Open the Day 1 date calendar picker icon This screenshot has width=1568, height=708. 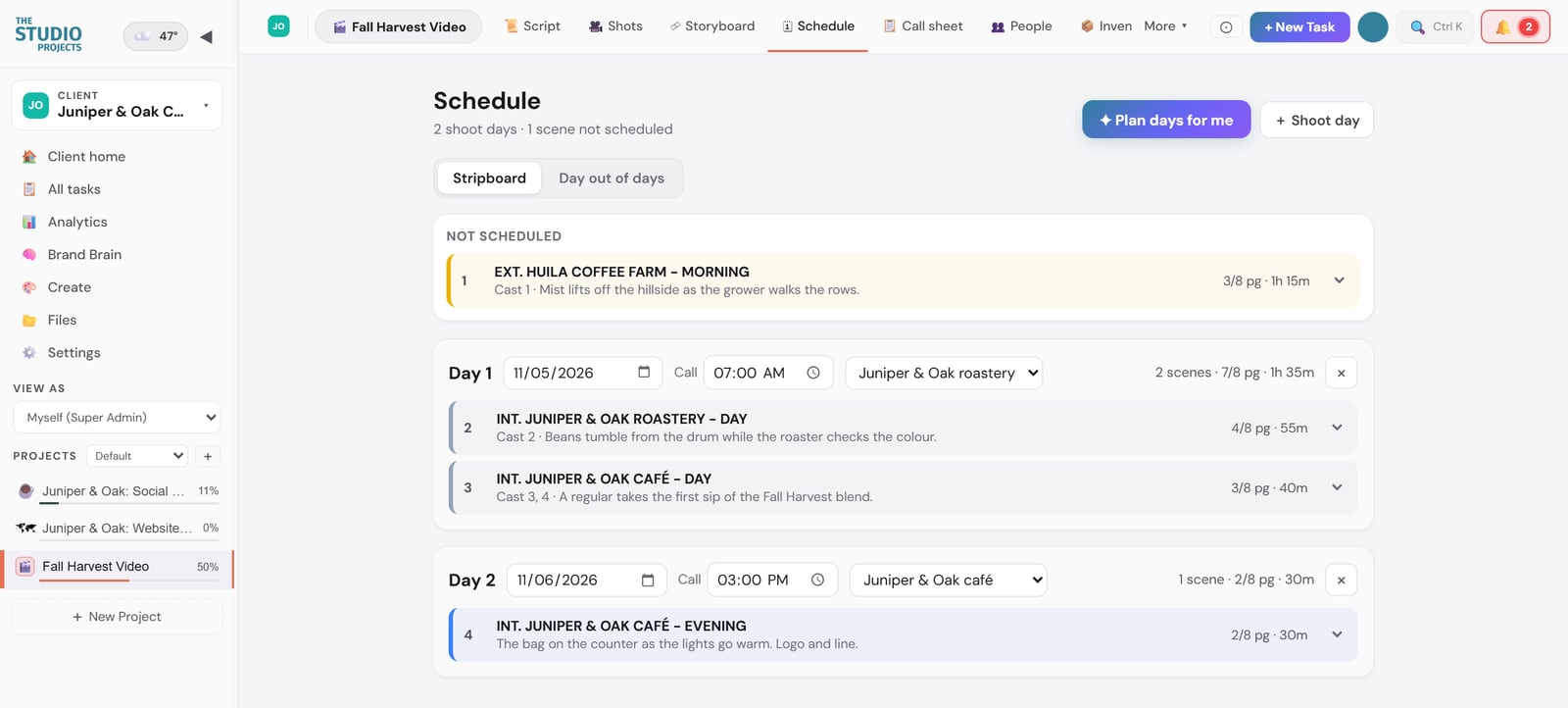(644, 372)
